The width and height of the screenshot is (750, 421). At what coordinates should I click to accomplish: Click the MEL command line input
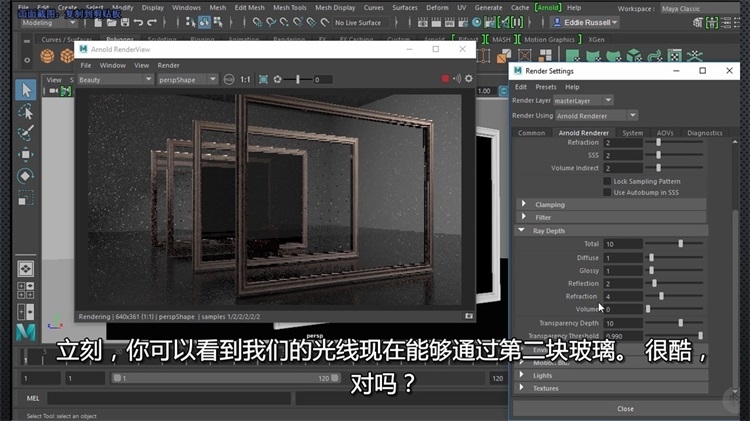point(168,398)
